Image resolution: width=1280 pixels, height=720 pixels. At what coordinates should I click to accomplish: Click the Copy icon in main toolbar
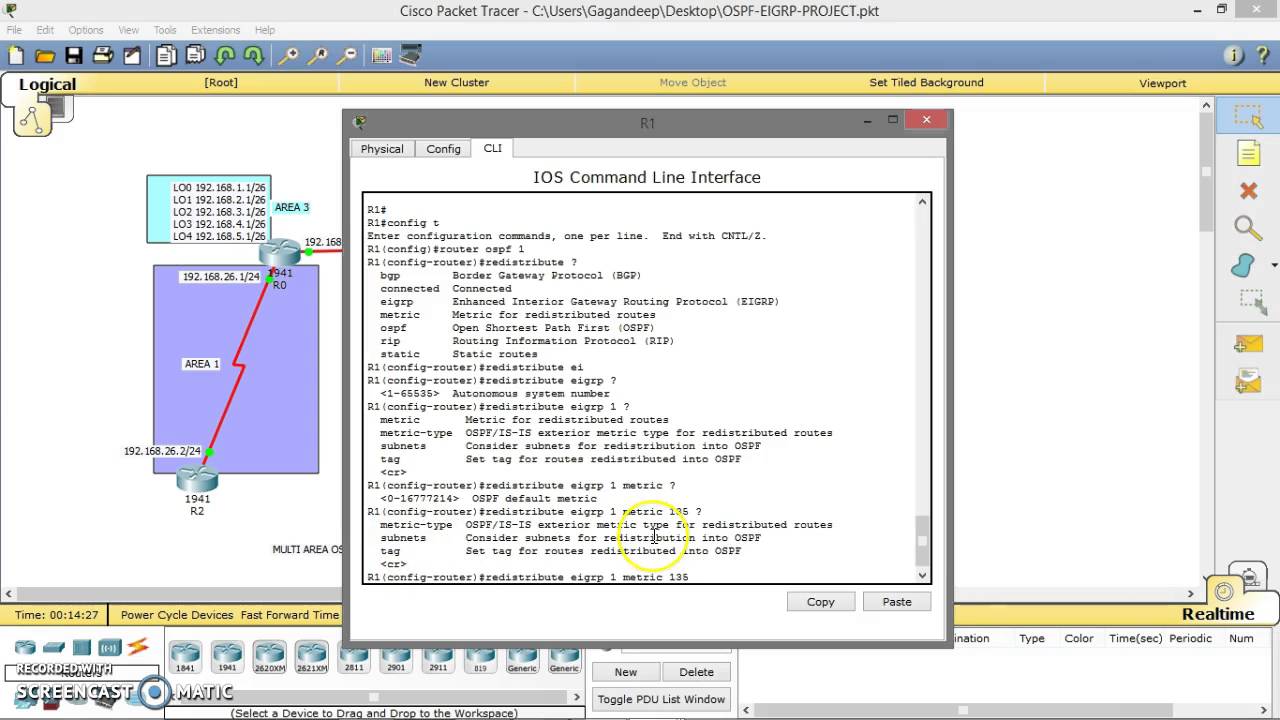coord(166,56)
